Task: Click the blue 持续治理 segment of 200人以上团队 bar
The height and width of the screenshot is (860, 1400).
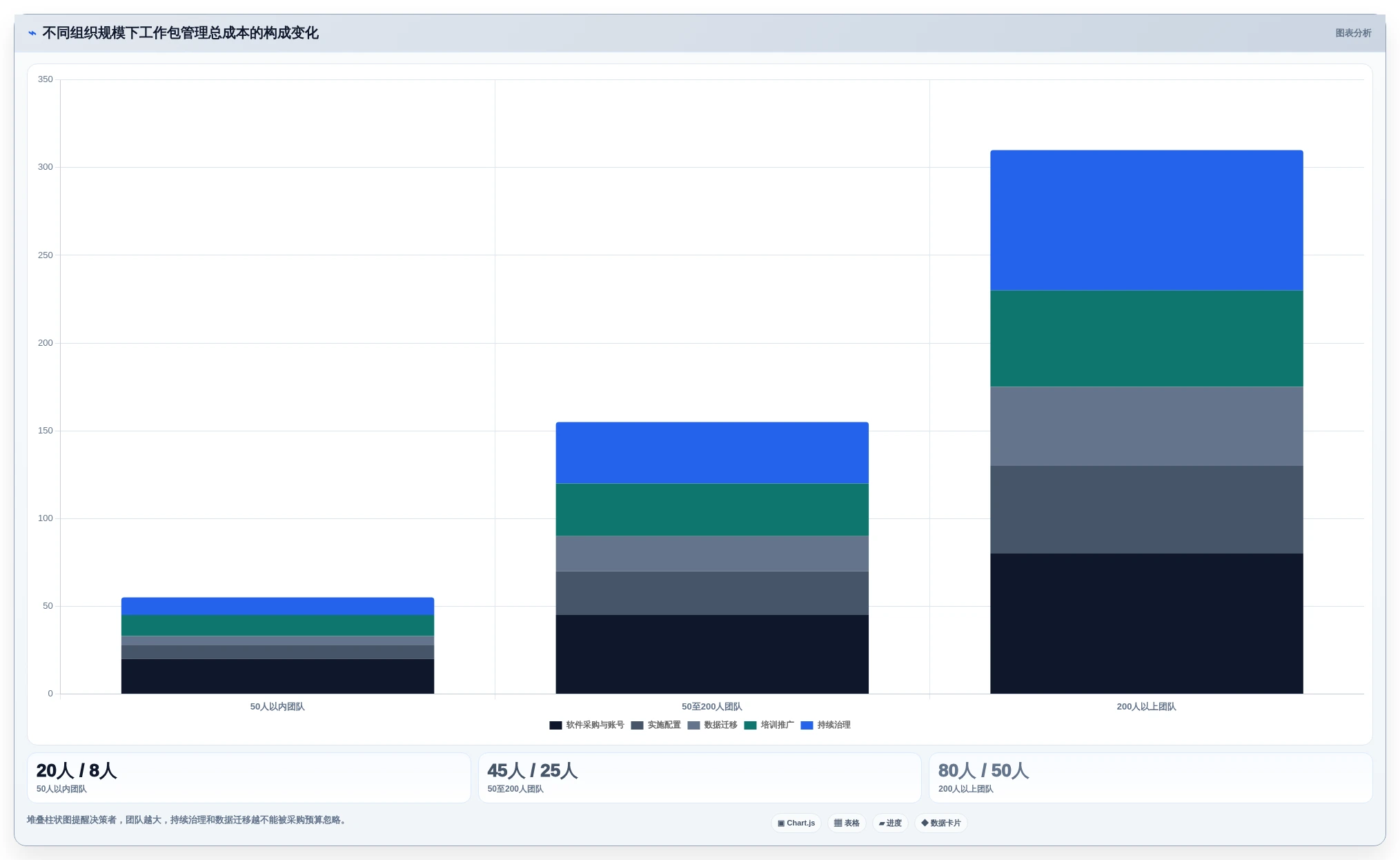Action: [x=1146, y=220]
